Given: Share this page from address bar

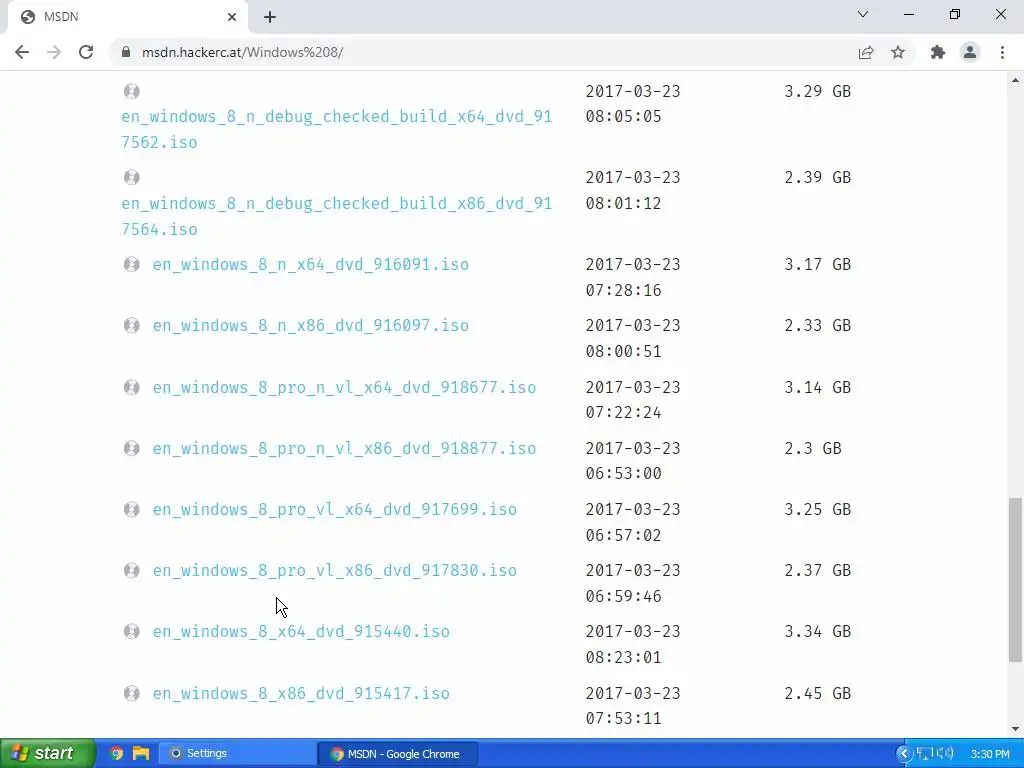Looking at the screenshot, I should (866, 52).
